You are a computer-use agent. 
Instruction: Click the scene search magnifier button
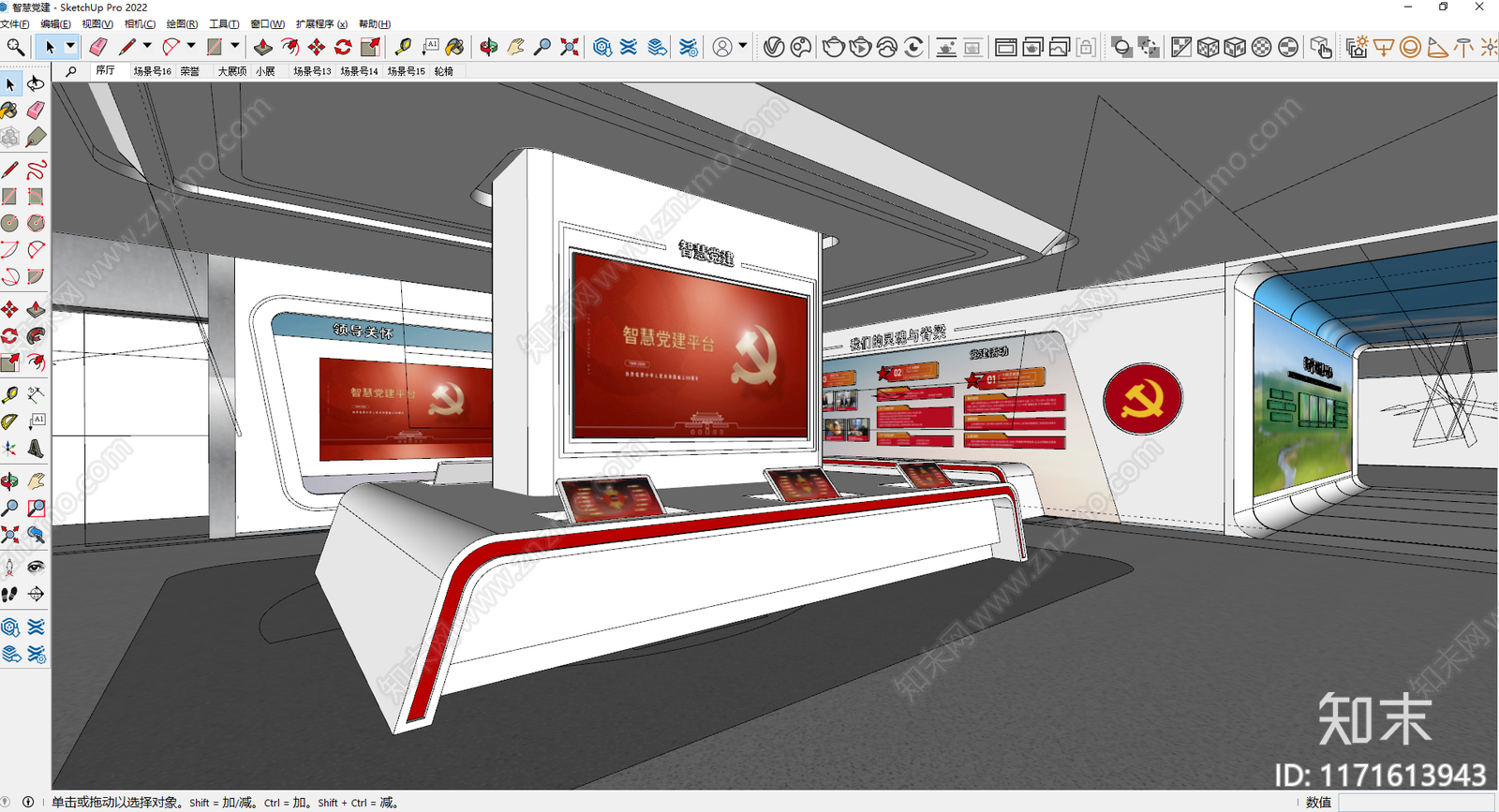coord(70,71)
